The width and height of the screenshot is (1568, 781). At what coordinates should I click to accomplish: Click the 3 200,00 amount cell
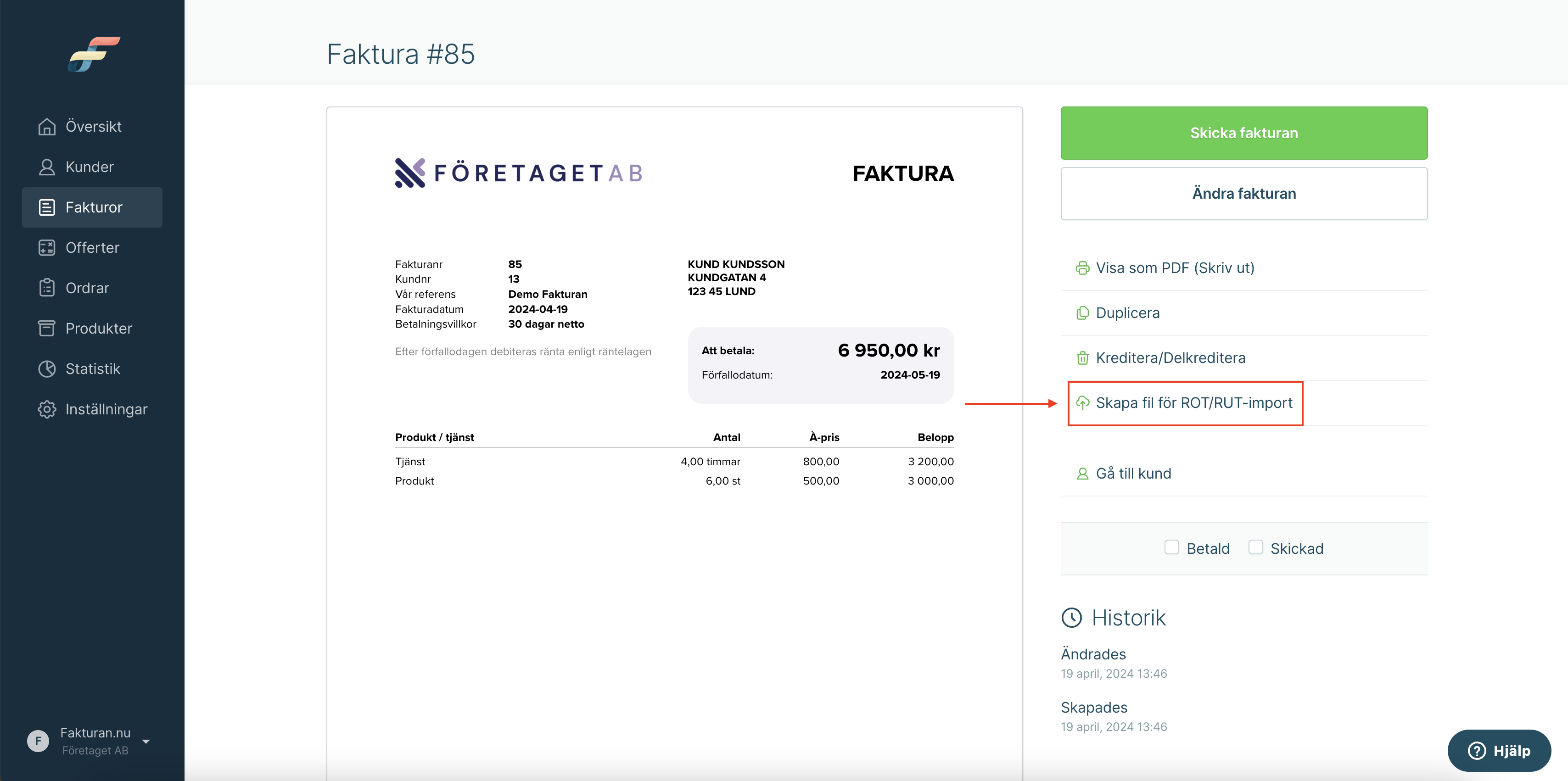(x=931, y=462)
